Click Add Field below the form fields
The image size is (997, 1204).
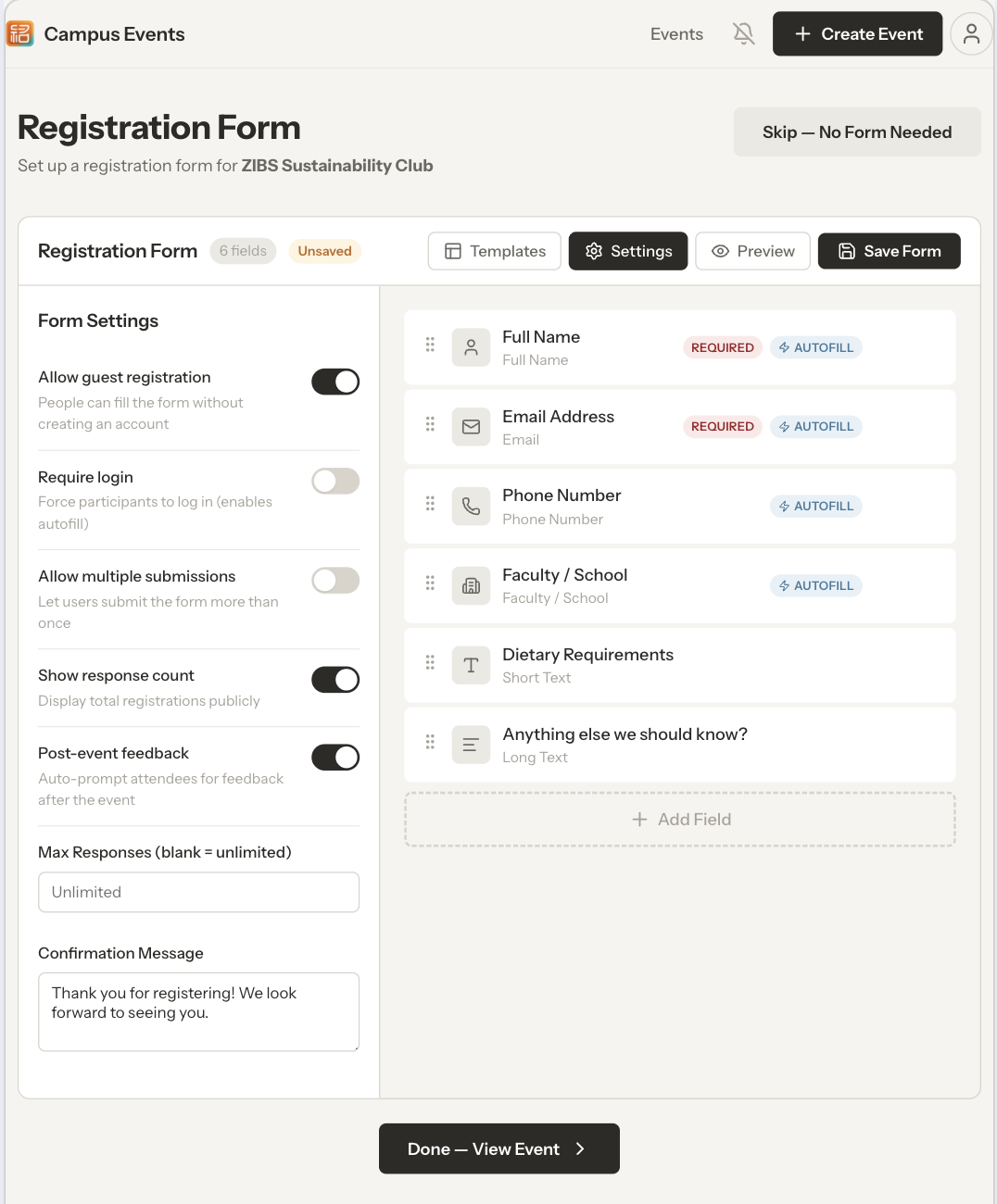click(680, 819)
